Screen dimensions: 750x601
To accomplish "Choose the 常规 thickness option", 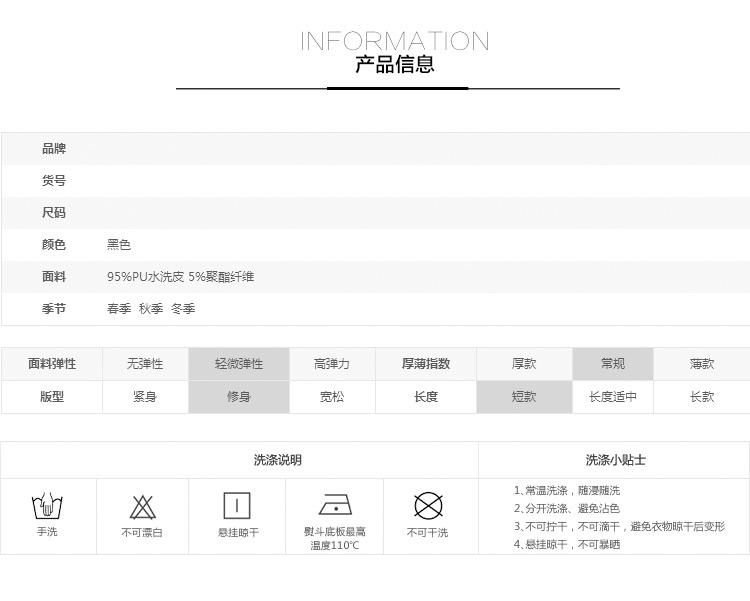I will [613, 364].
